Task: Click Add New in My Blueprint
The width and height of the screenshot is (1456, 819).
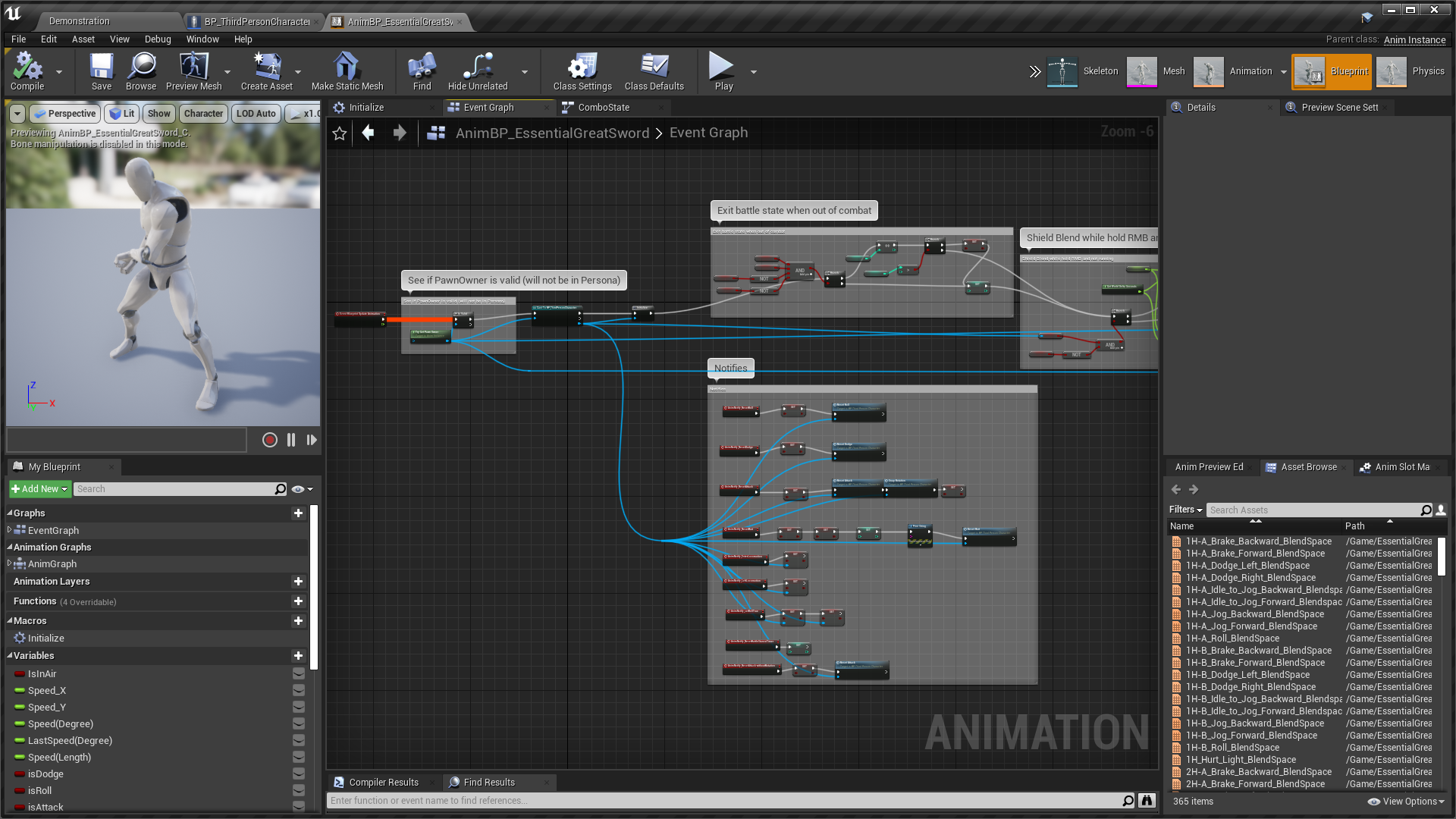Action: coord(38,489)
